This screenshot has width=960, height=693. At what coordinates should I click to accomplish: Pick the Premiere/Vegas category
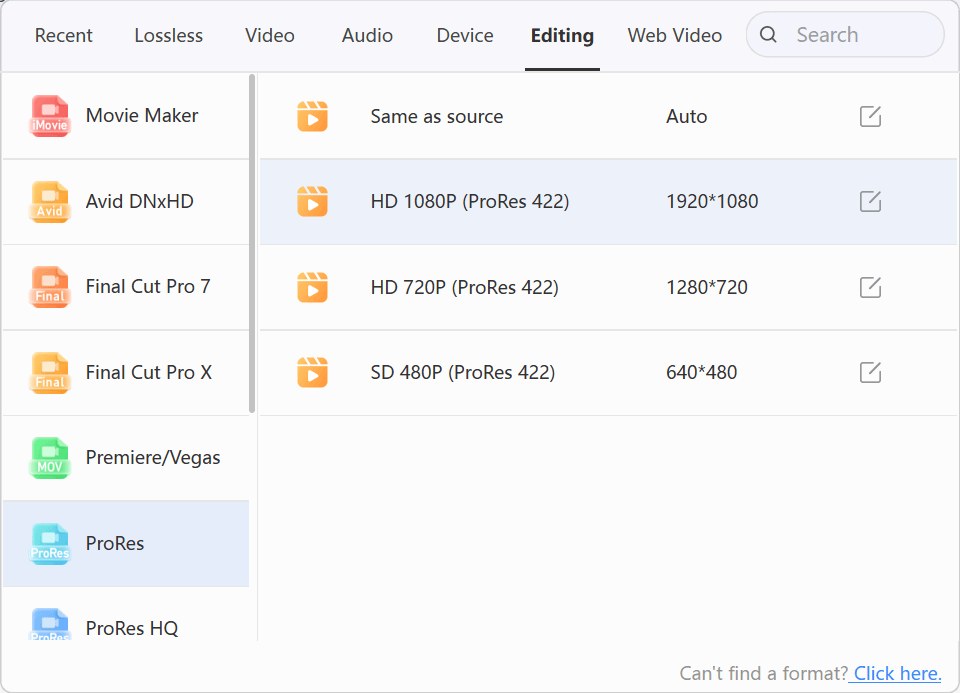(x=126, y=457)
